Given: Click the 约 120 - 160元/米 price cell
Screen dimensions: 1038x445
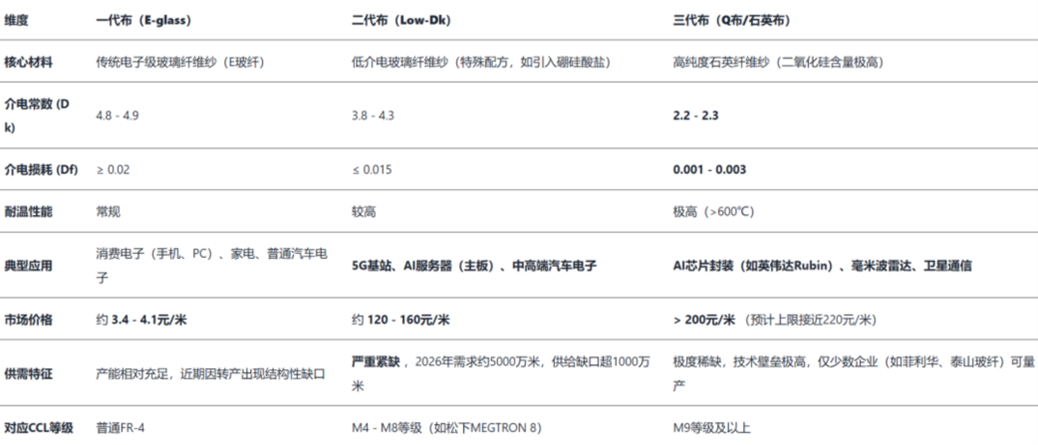Looking at the screenshot, I should tap(401, 320).
